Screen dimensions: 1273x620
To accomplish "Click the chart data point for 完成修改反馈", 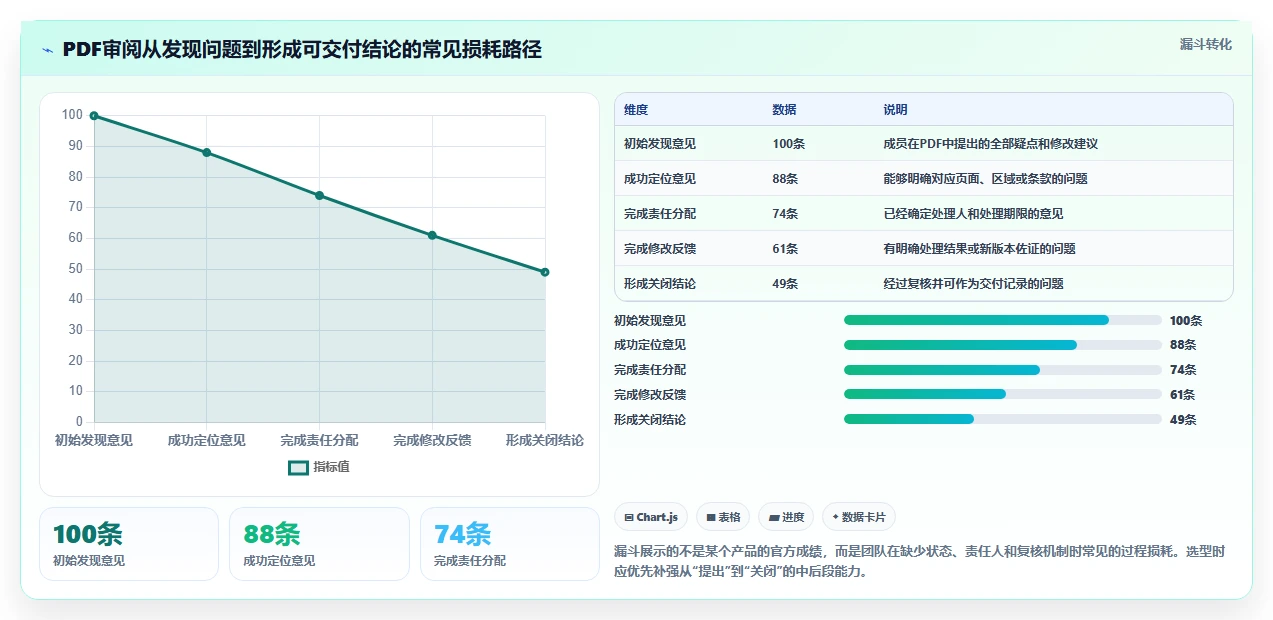I will point(432,235).
